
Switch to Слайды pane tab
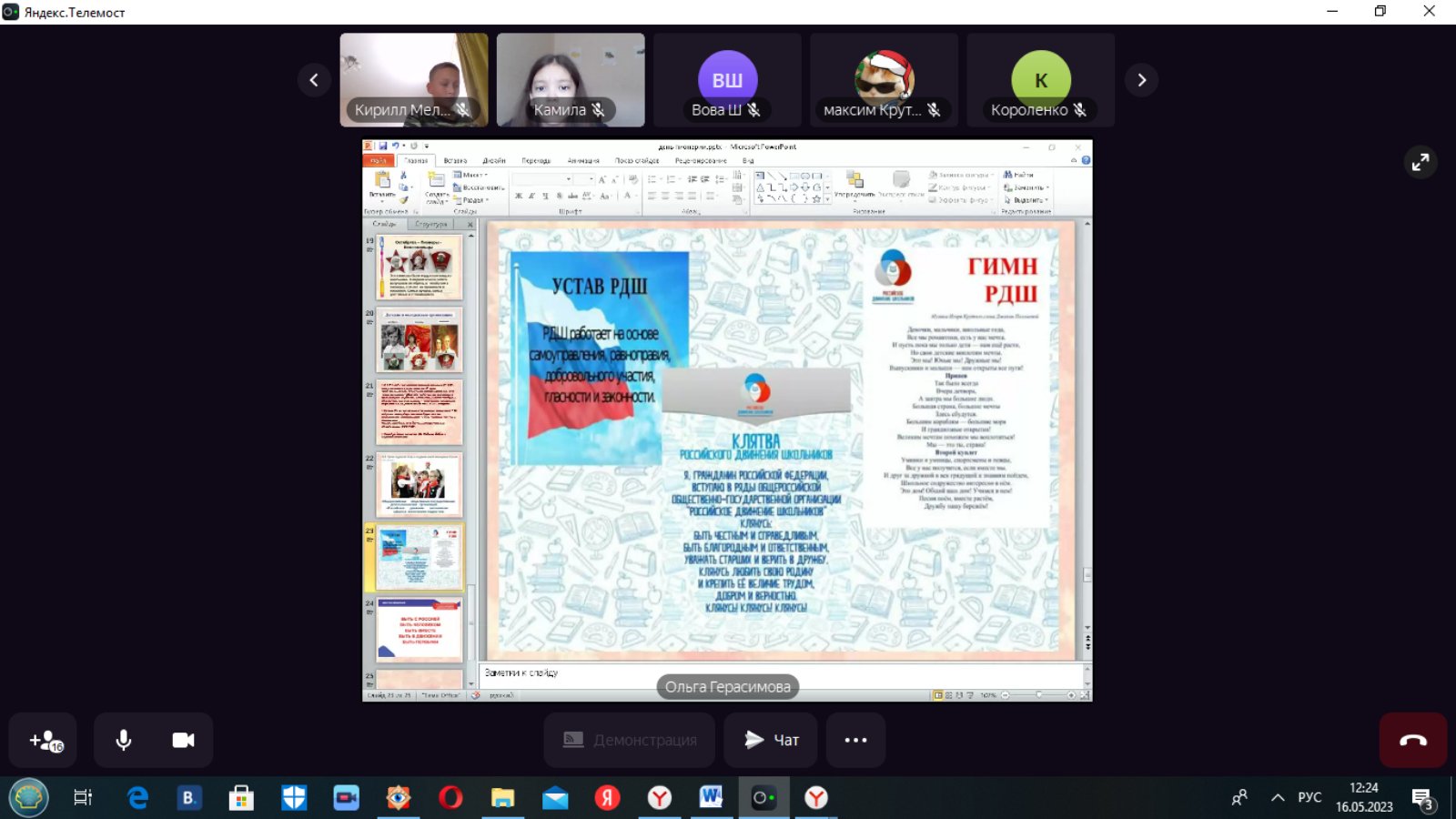[x=384, y=224]
